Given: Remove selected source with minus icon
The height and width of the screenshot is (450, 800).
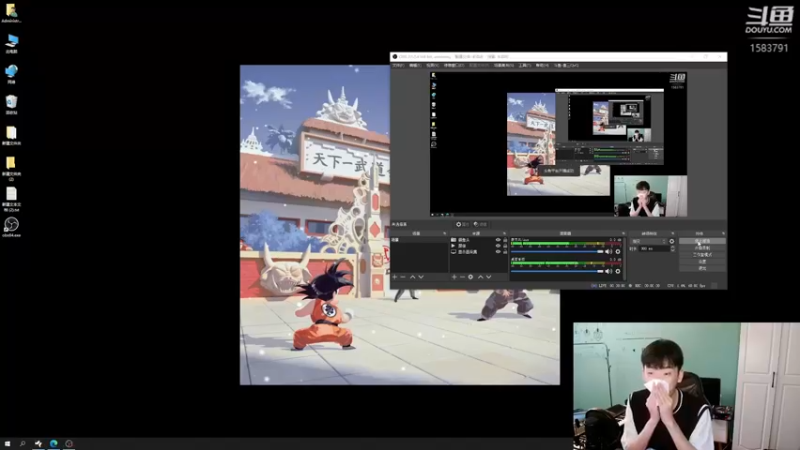Looking at the screenshot, I should tap(462, 277).
